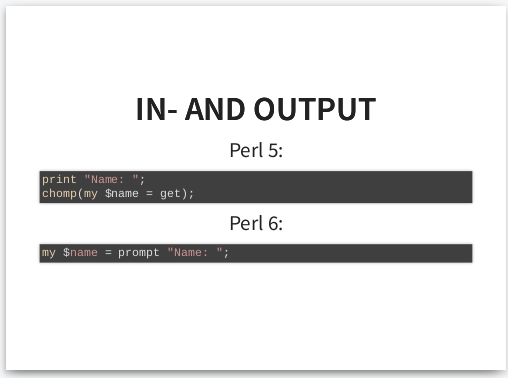Viewport: 508px width, 378px height.
Task: Click the print keyword in code
Action: 59,180
